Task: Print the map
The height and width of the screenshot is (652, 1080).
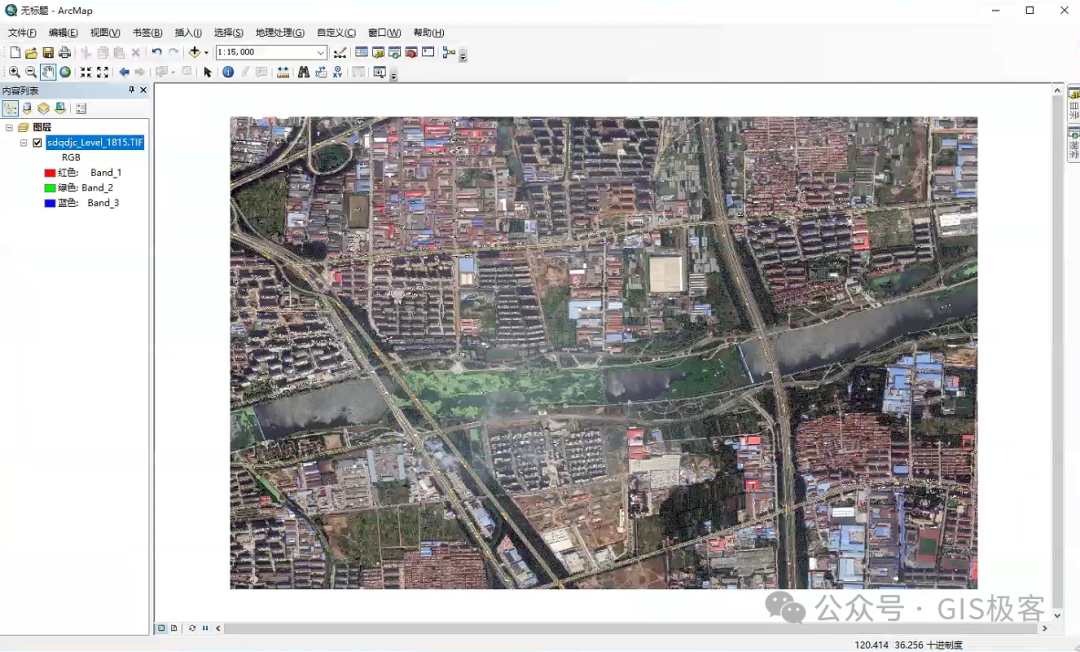Action: (65, 52)
